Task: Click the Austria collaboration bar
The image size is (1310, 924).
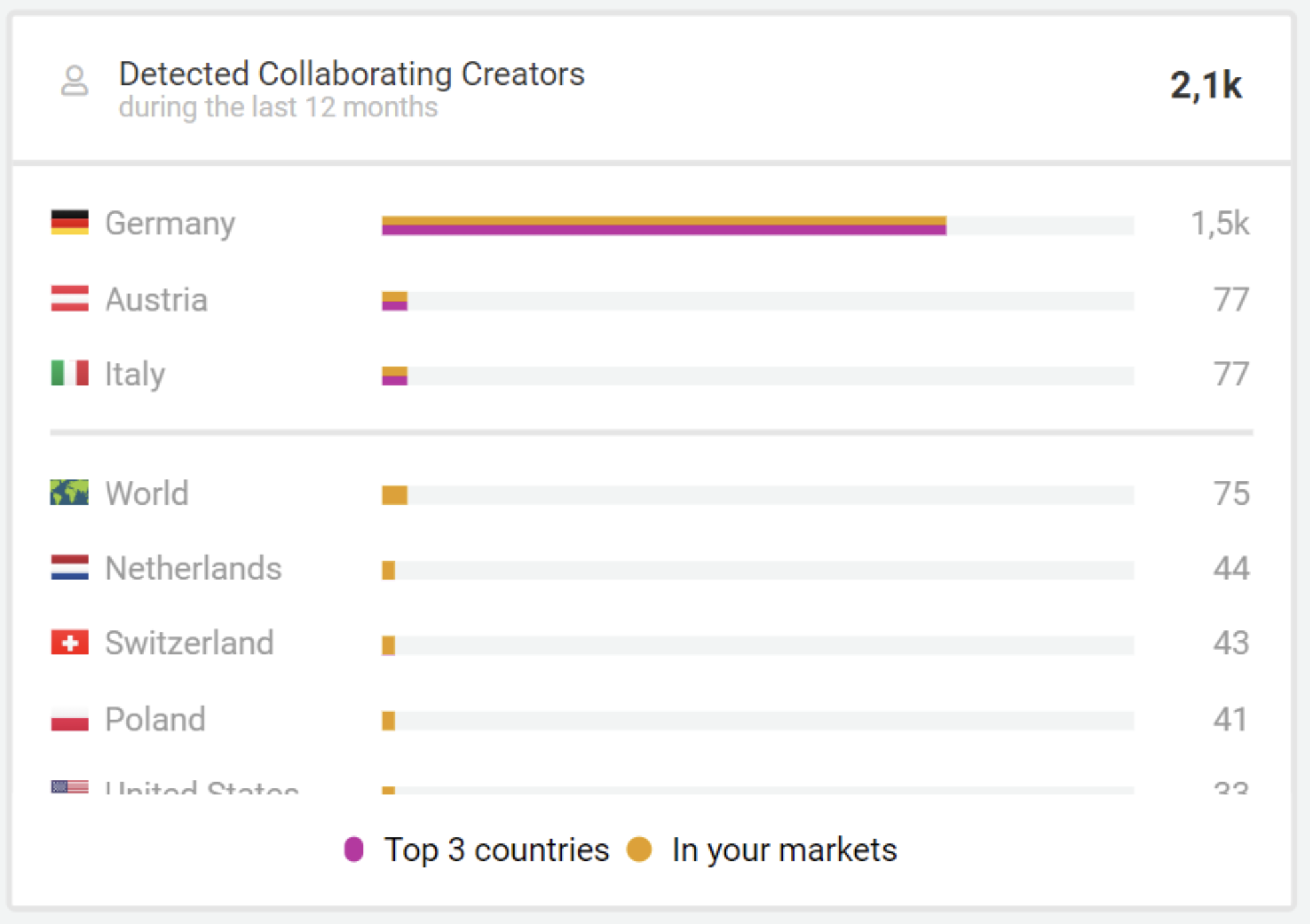Action: tap(395, 301)
